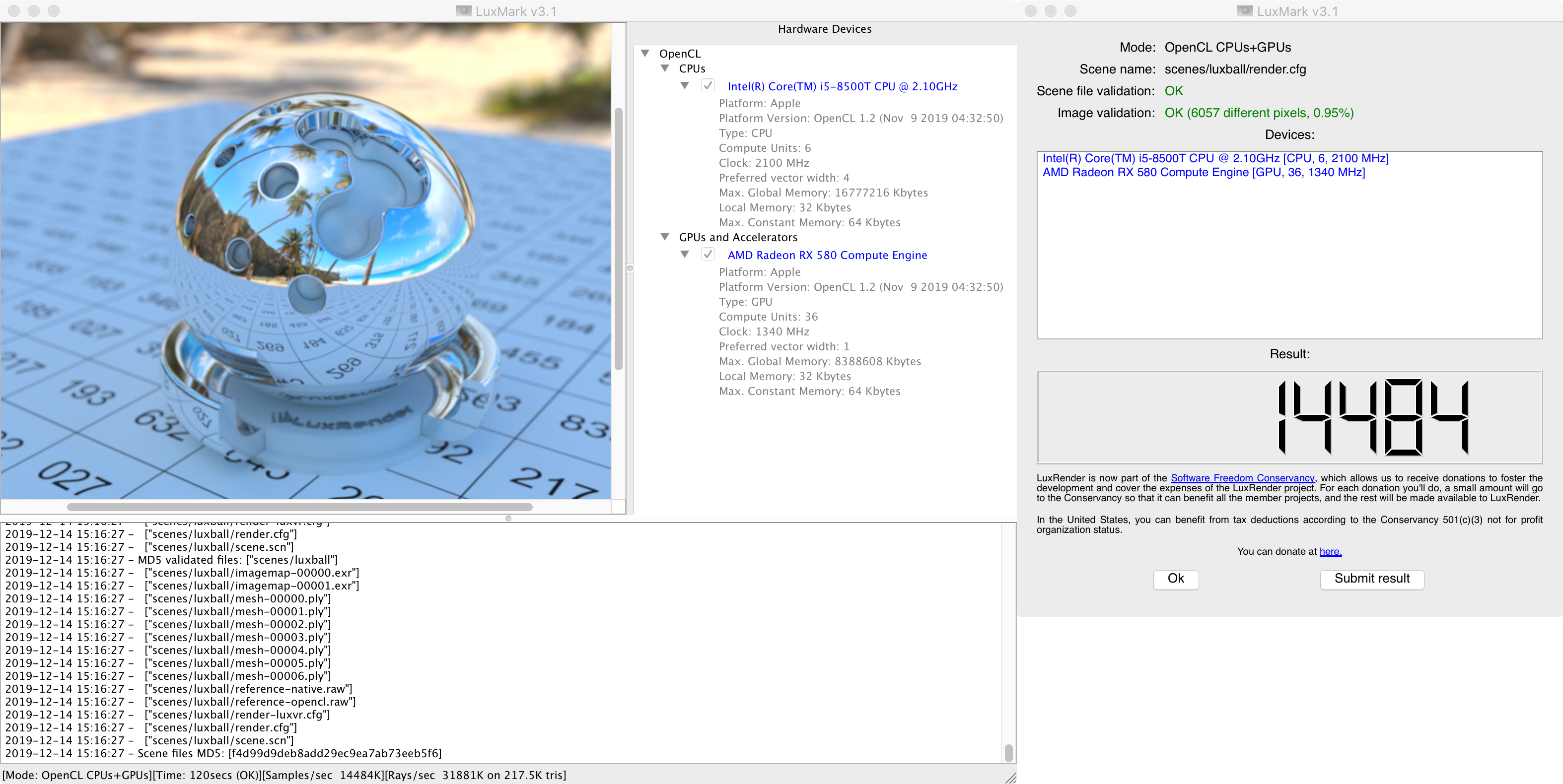The width and height of the screenshot is (1563, 784).
Task: Collapse the GPUs and Accelerators node
Action: (665, 237)
